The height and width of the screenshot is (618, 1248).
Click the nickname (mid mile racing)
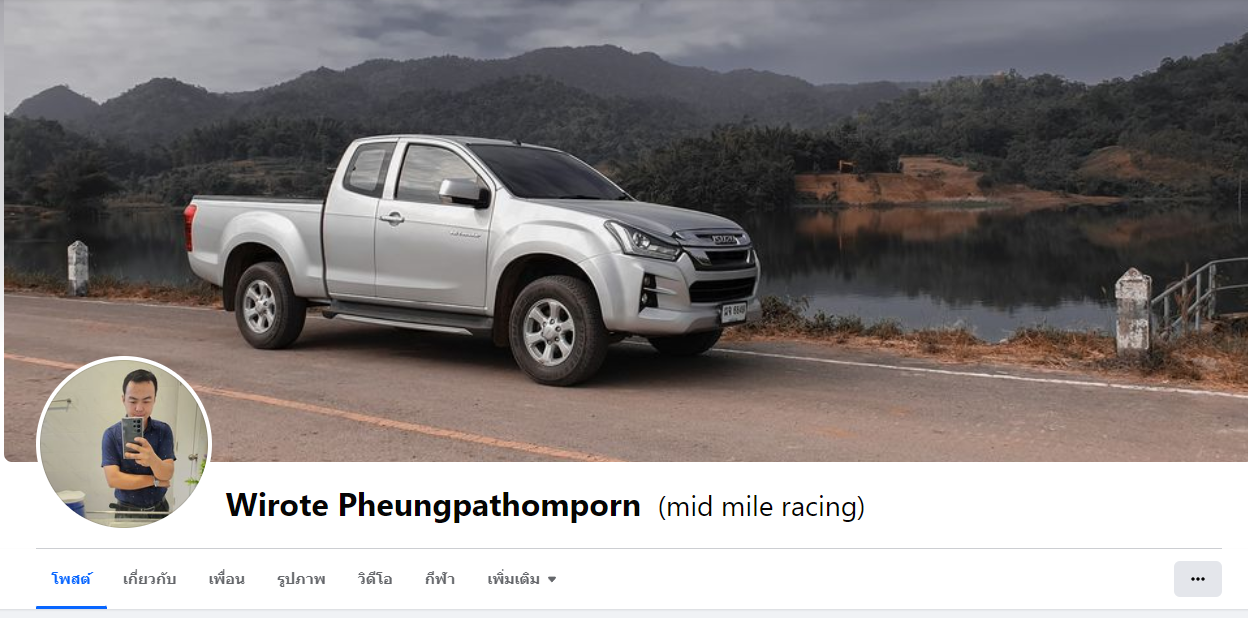tap(761, 507)
